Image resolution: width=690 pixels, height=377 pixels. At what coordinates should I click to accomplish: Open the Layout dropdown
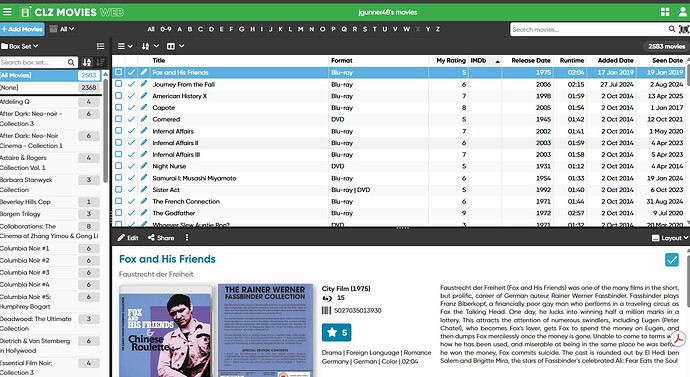click(x=669, y=238)
